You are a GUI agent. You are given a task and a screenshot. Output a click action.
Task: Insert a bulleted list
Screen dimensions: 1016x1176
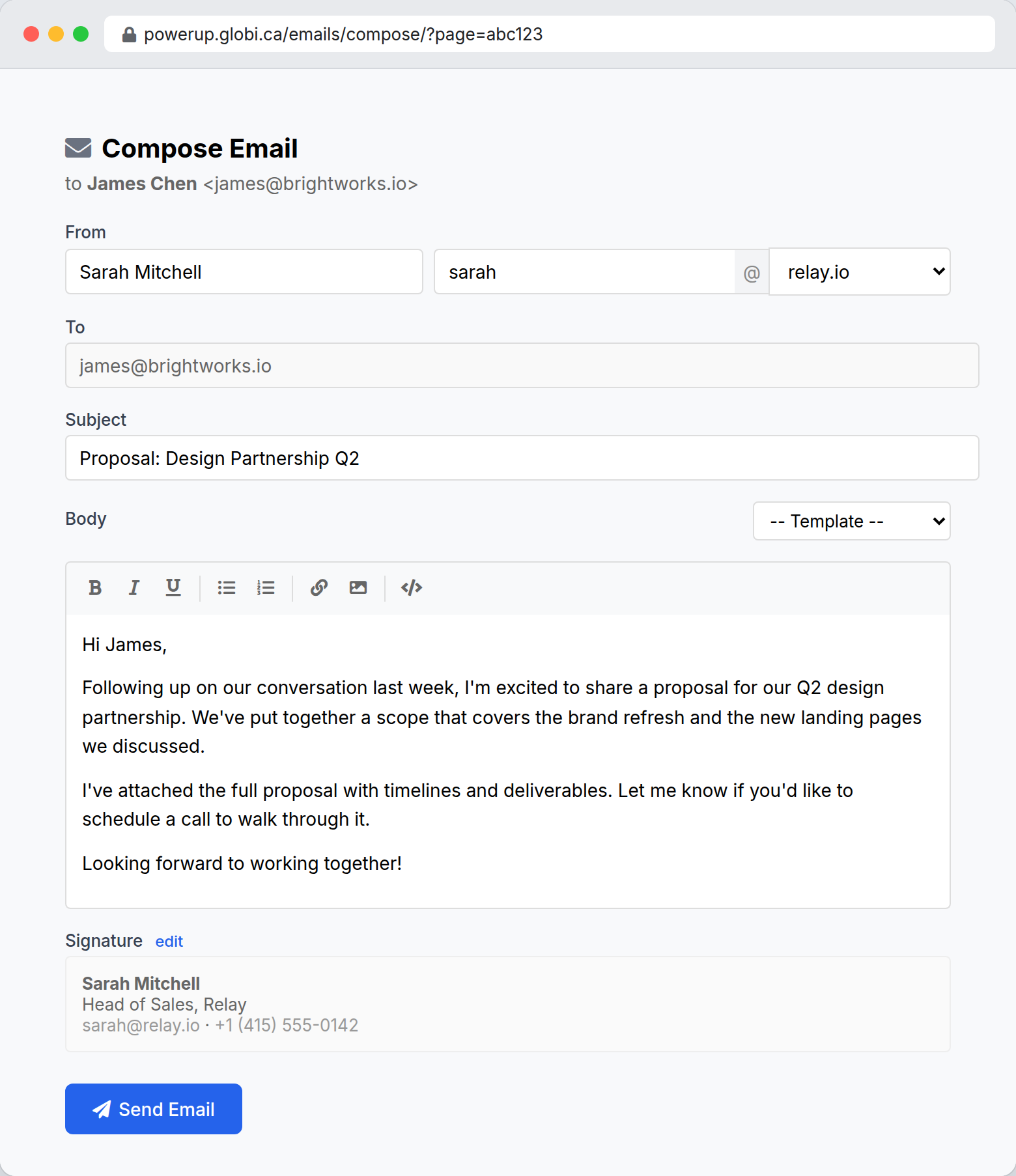(x=226, y=588)
